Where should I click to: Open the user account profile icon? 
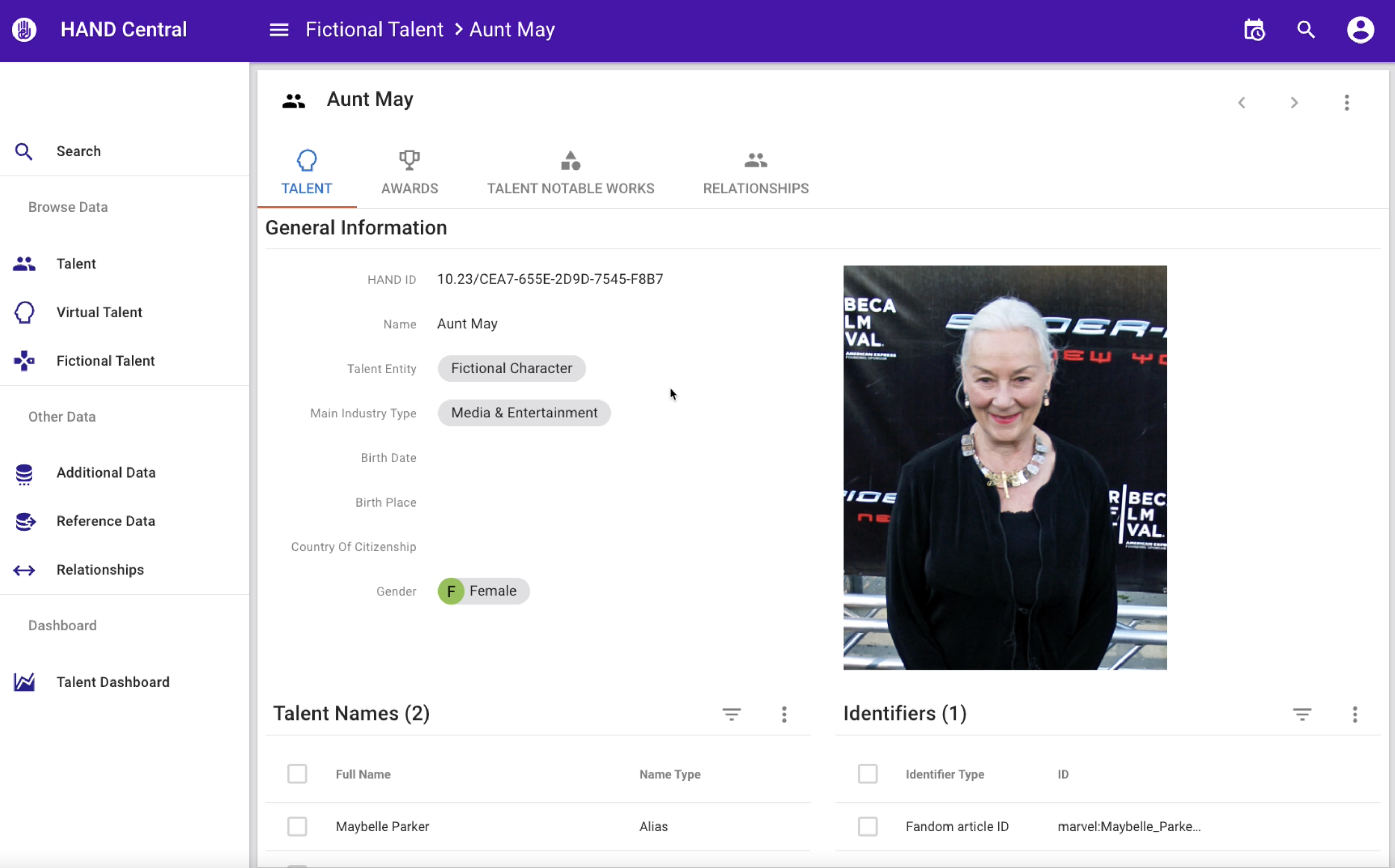[x=1360, y=30]
